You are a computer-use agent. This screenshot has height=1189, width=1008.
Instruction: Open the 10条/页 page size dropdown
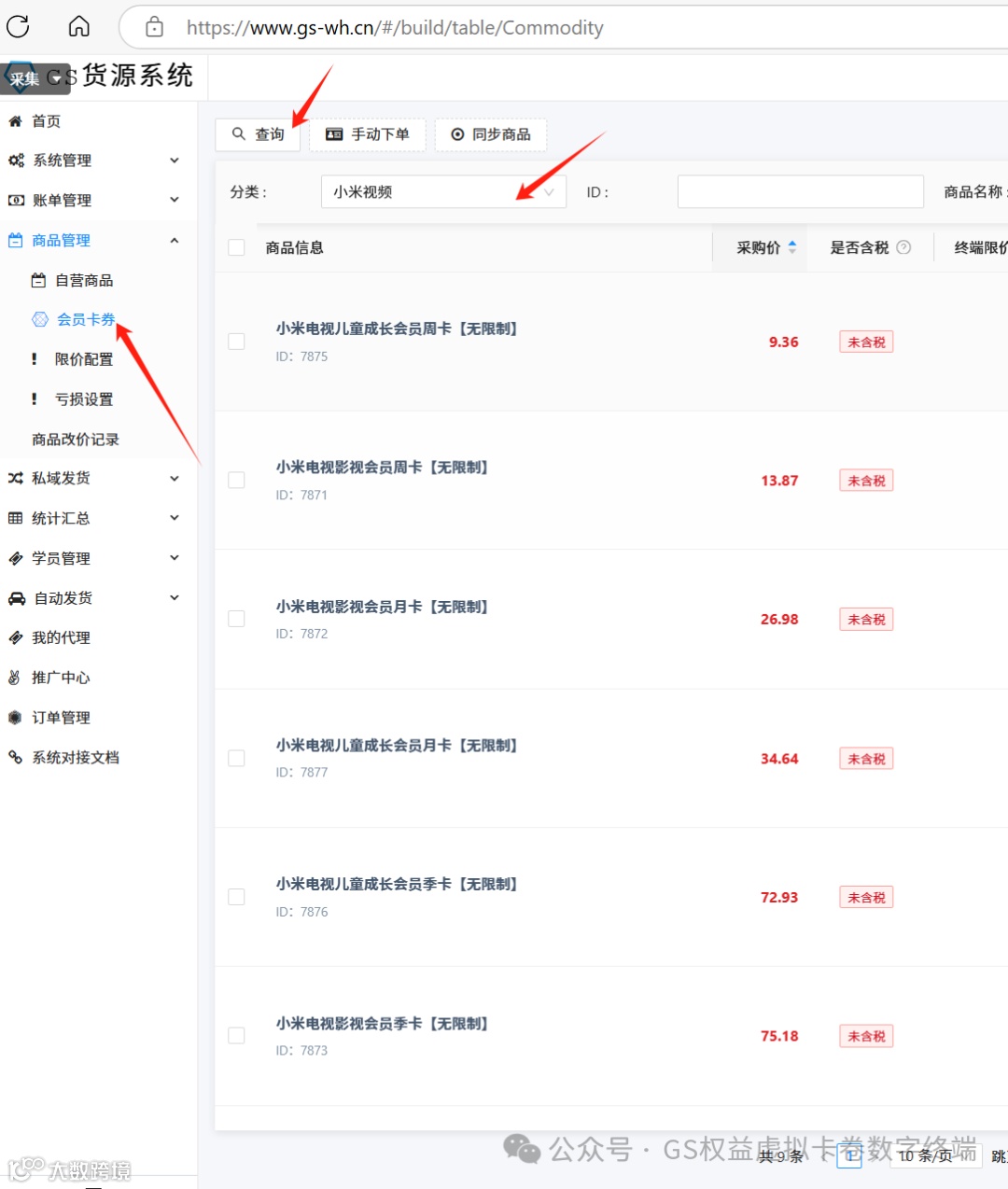[936, 1156]
